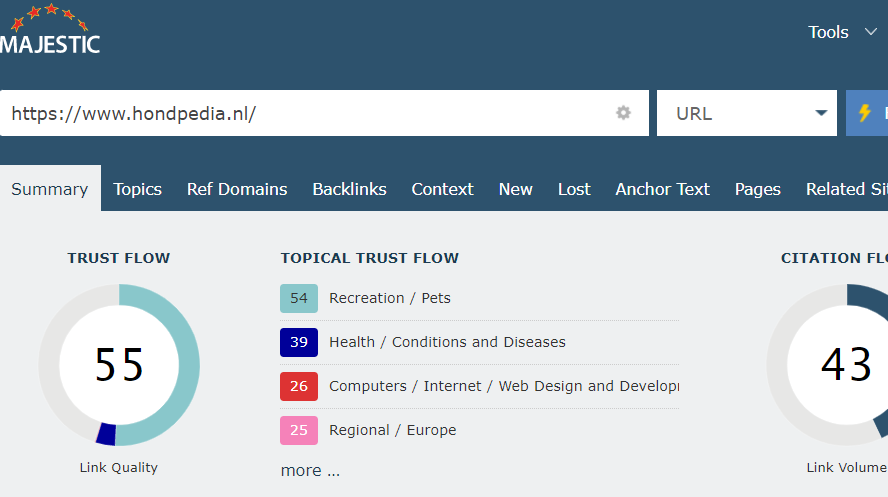
Task: Click the Topical Trust Flow heading
Action: [370, 258]
